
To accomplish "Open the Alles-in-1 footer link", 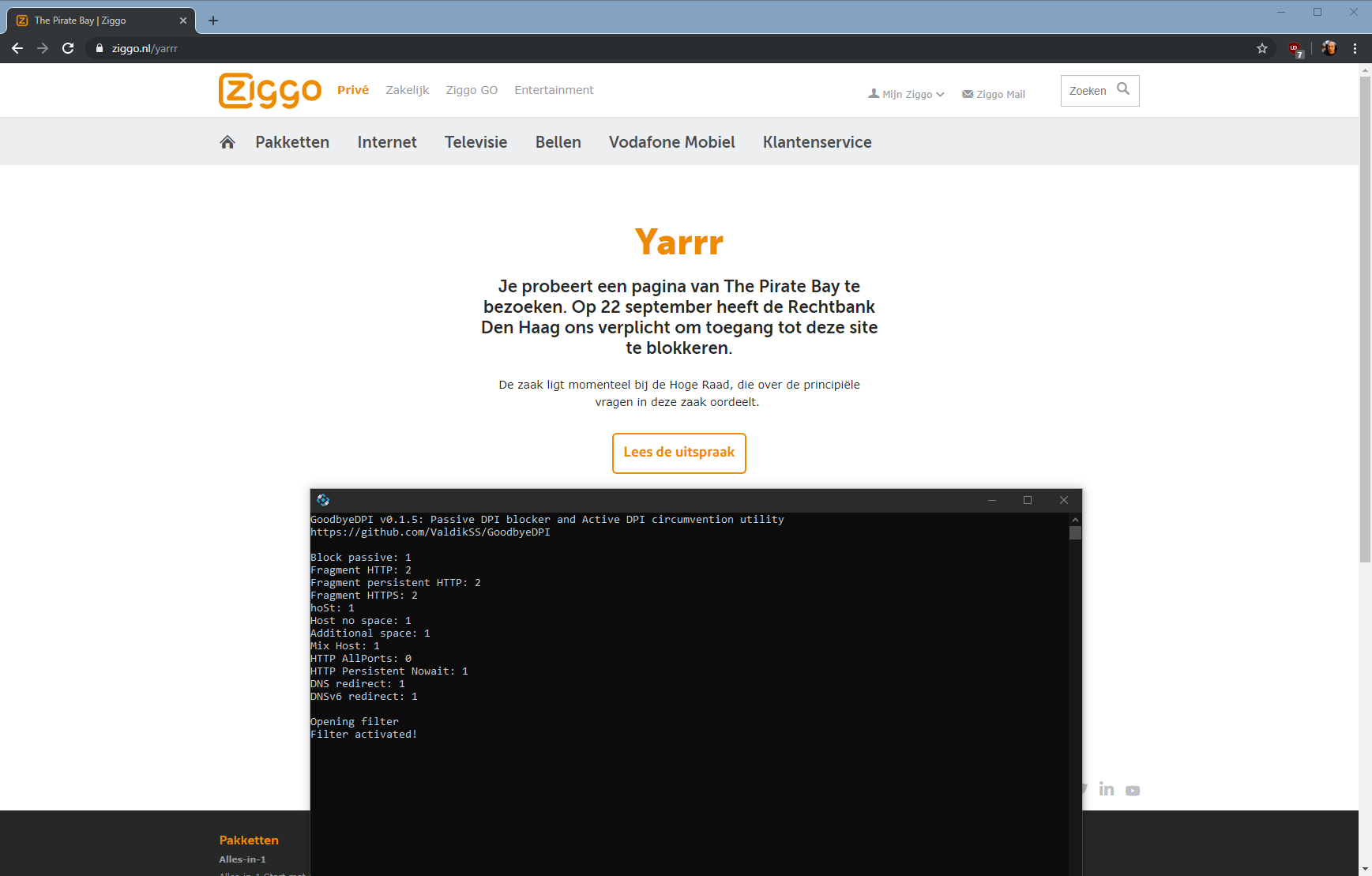I will [x=242, y=859].
